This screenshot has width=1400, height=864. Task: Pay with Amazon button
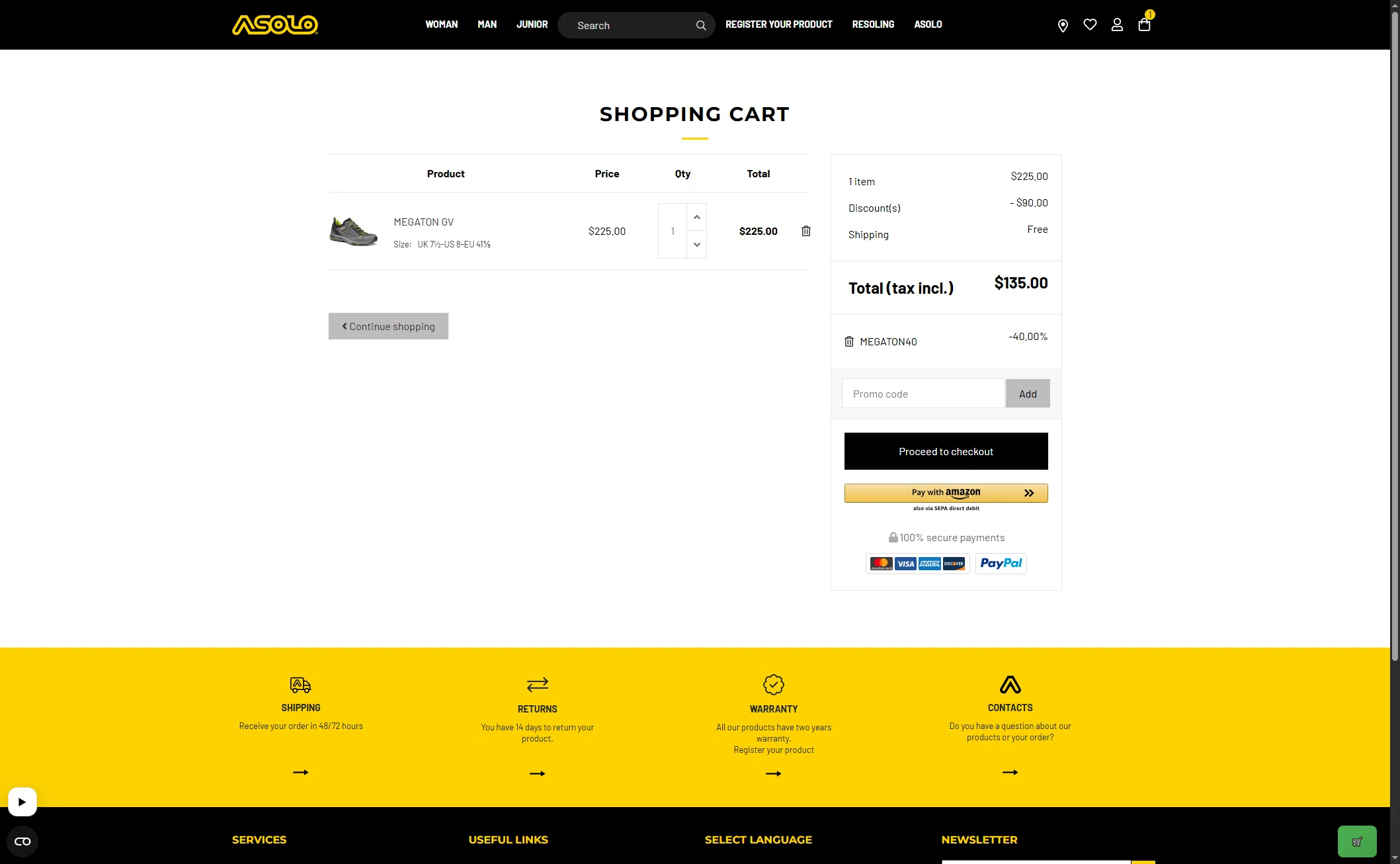[946, 493]
